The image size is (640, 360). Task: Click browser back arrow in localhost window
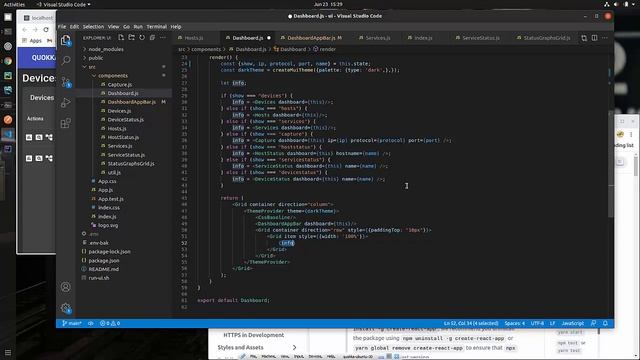coord(24,30)
